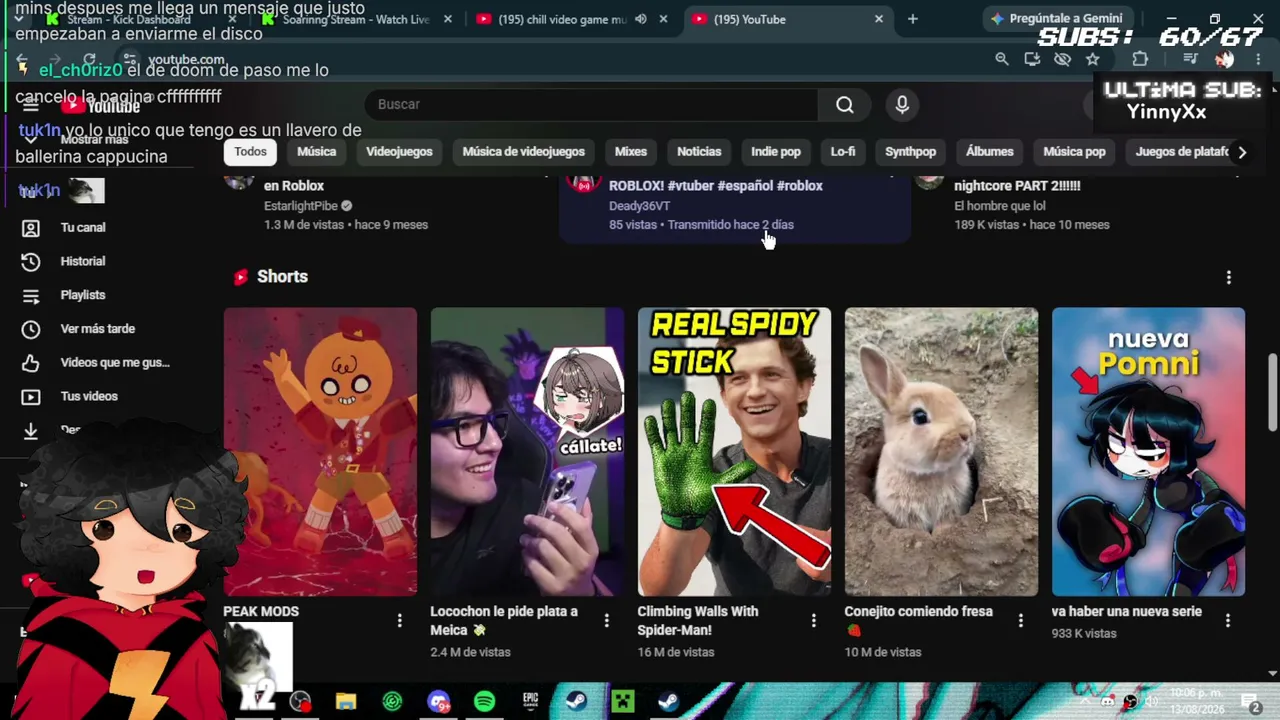Select the Synthpop filter chip
Viewport: 1280px width, 720px height.
coord(910,152)
